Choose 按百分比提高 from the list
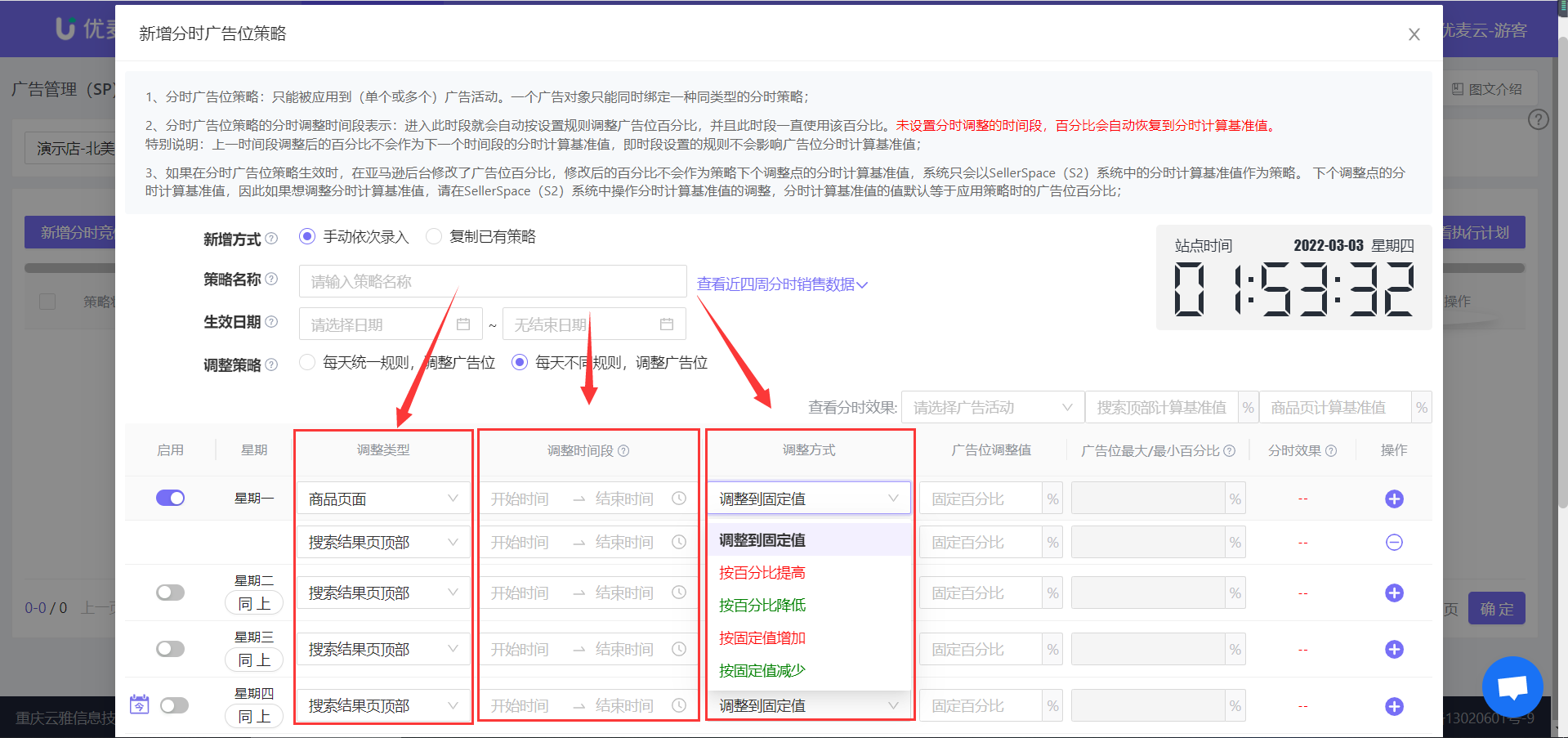Screen dimensions: 1568x738 809,572
